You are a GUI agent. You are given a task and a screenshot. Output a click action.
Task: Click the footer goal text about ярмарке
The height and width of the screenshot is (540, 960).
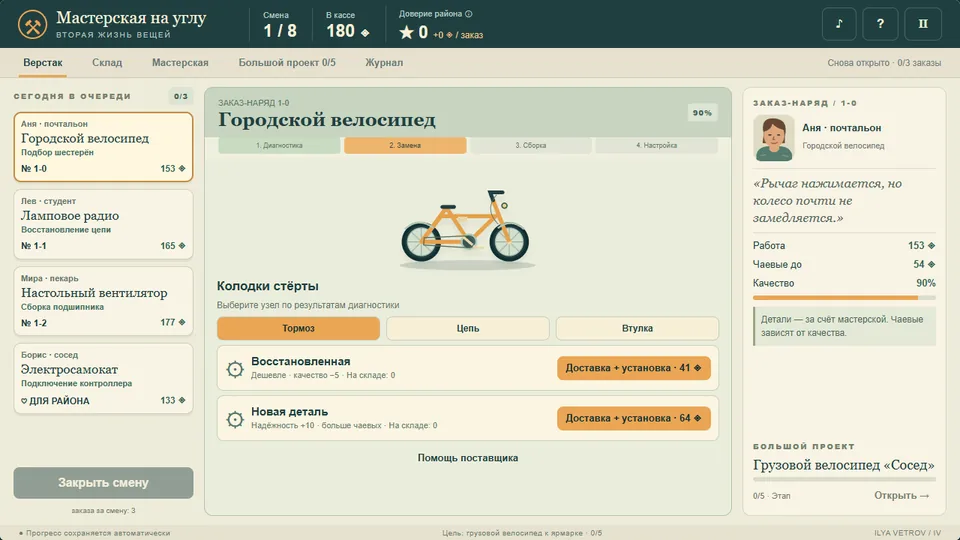point(522,533)
